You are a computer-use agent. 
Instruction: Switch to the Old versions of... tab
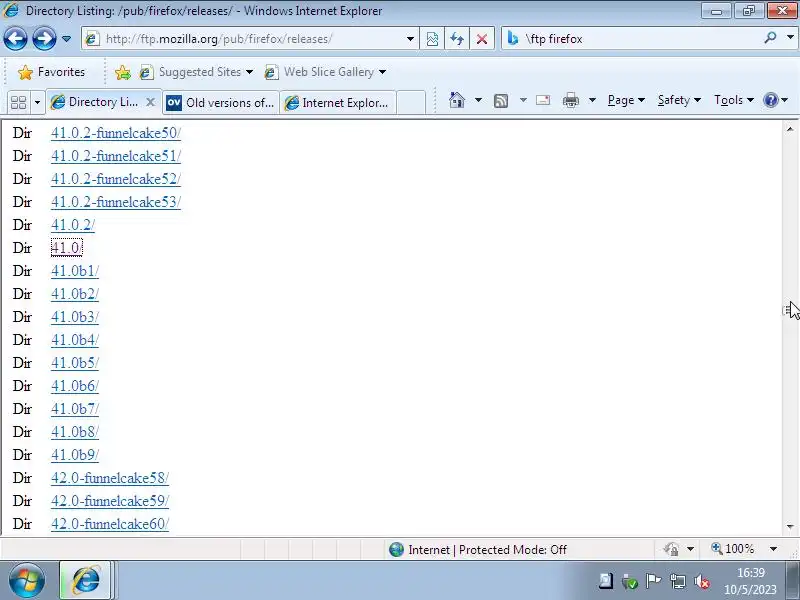pos(220,103)
